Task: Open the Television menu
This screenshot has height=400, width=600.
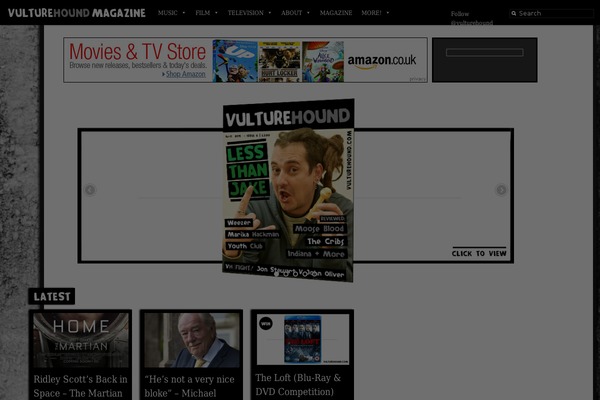Action: pyautogui.click(x=246, y=13)
